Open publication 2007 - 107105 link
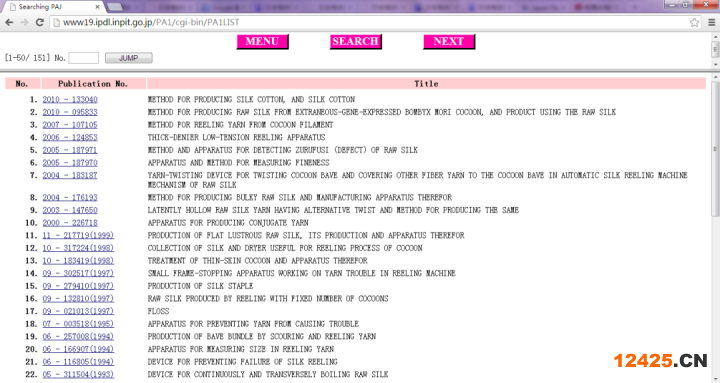The image size is (720, 383). point(70,124)
